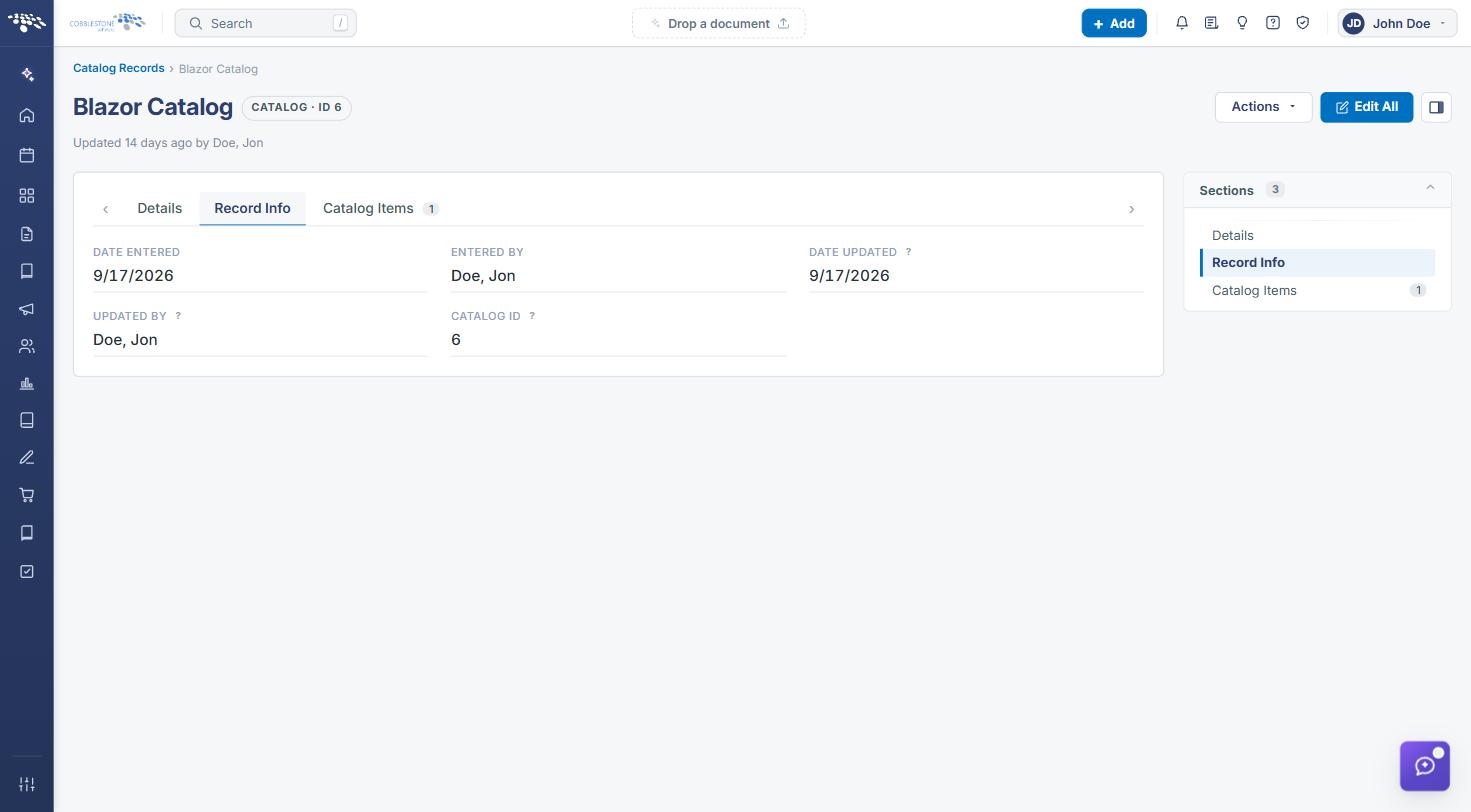Open the shopping cart icon in sidebar
Viewport: 1471px width, 812px height.
[x=27, y=495]
